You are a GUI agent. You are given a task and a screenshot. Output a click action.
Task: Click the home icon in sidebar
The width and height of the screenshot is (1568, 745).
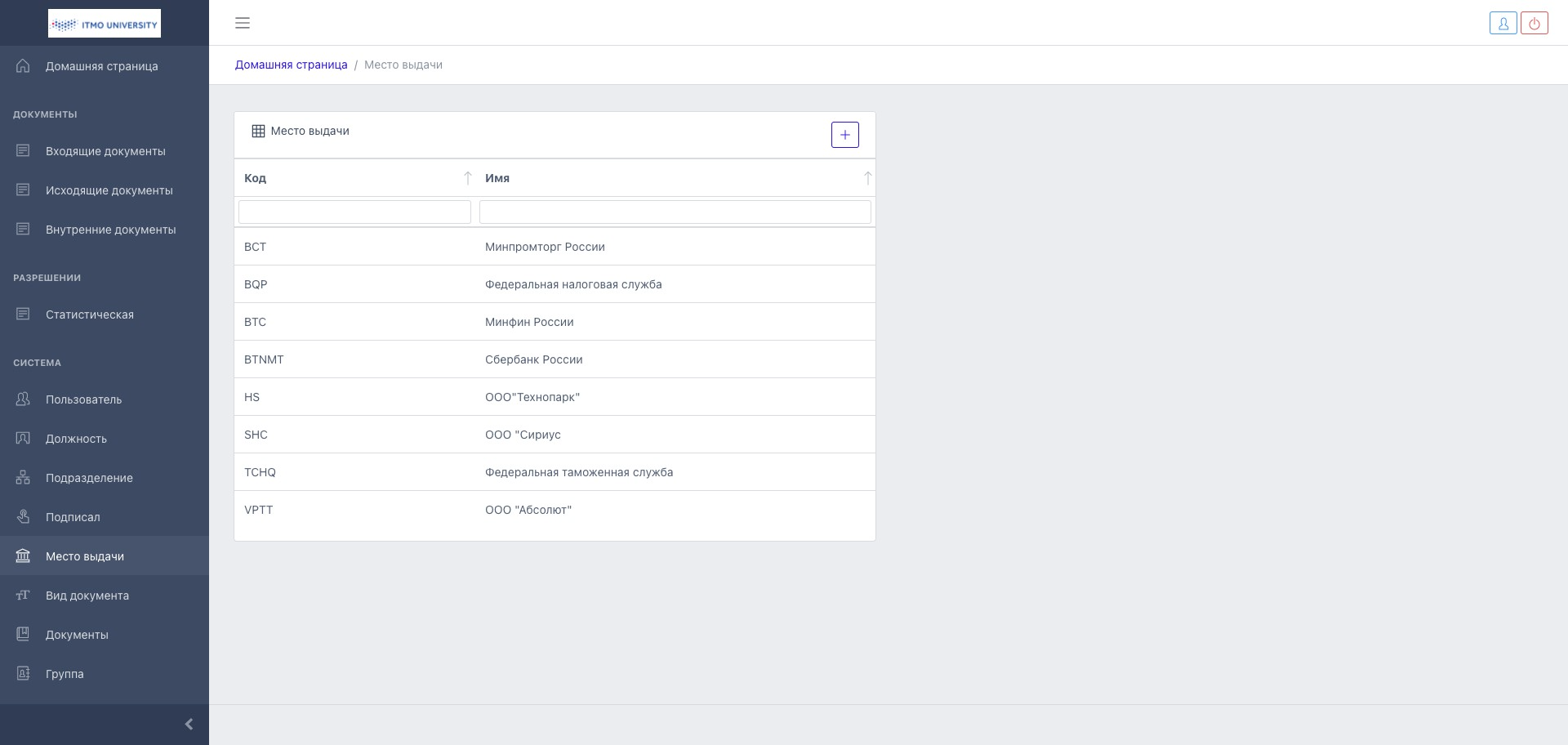point(23,66)
